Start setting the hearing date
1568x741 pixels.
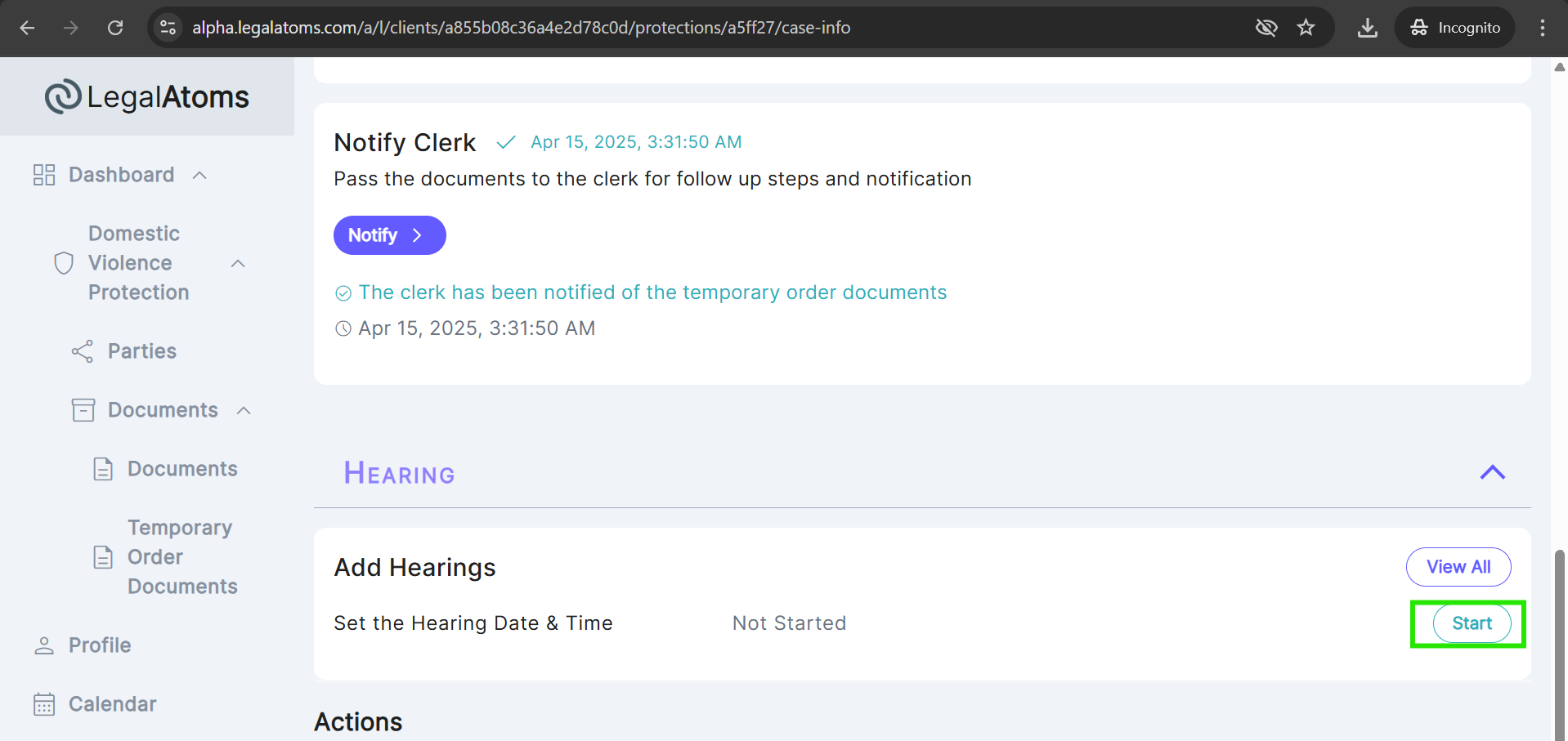(x=1472, y=623)
